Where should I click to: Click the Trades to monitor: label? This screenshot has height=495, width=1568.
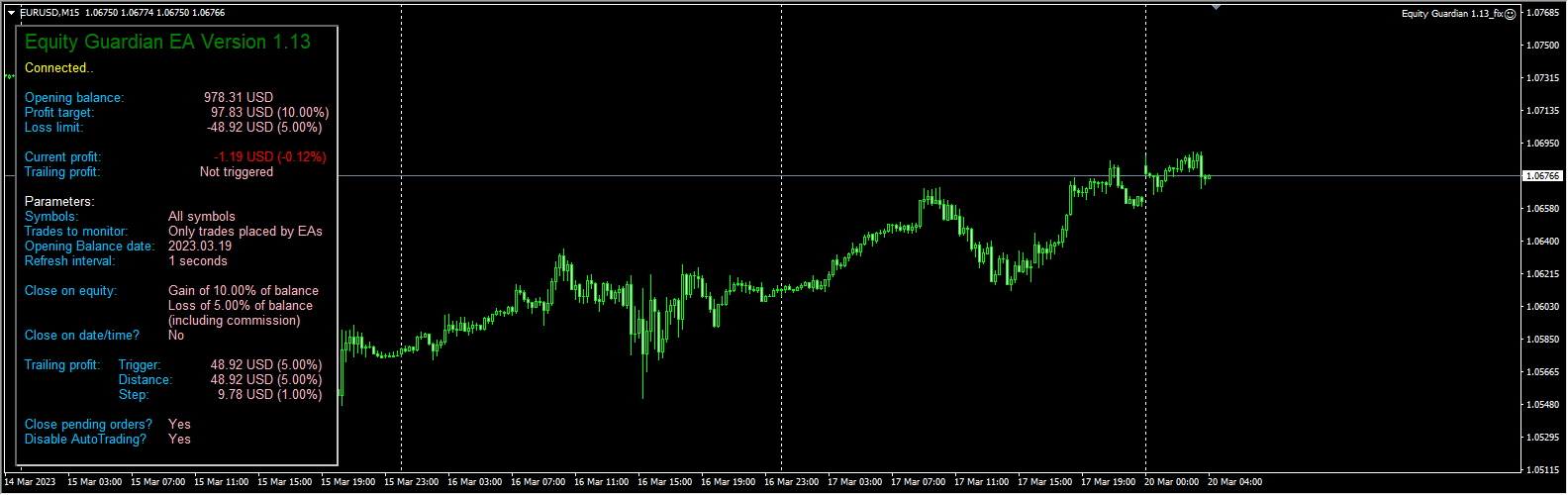coord(76,232)
